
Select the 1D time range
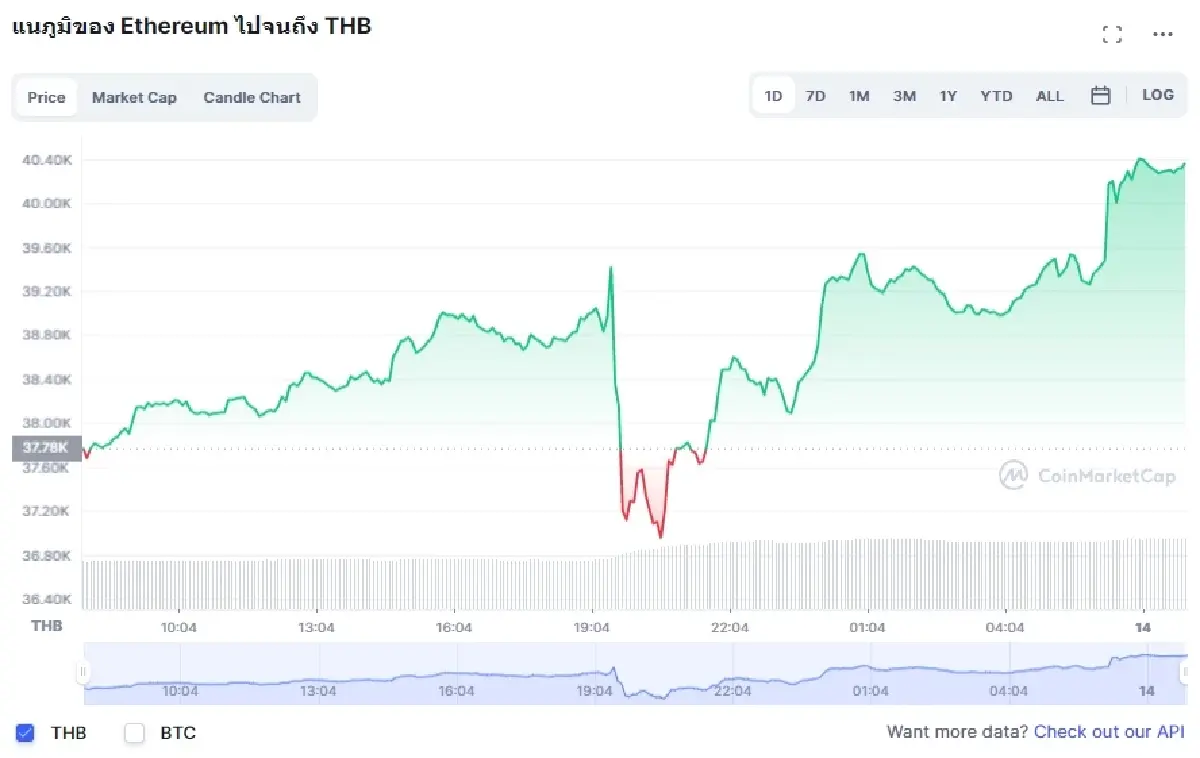[772, 94]
